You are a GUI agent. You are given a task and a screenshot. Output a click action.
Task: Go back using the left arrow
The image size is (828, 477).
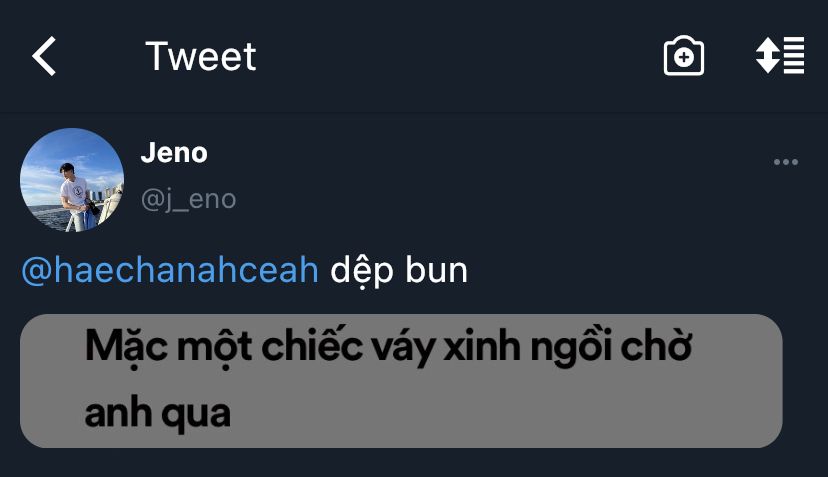coord(44,56)
